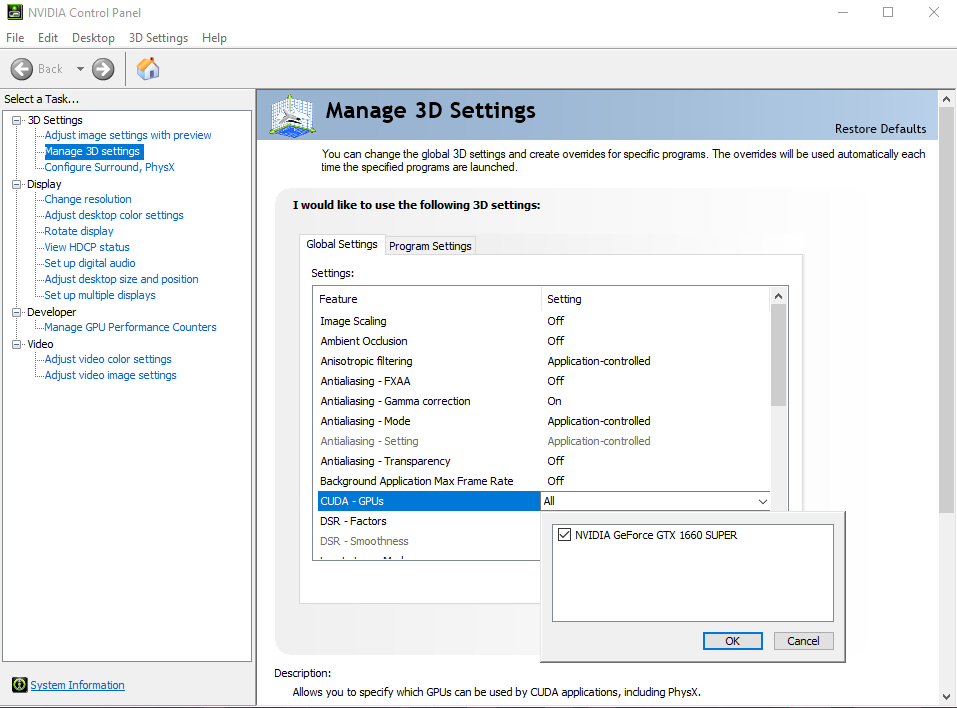Screen dimensions: 957x708
Task: Open the Back history dropdown arrow
Action: pyautogui.click(x=80, y=69)
